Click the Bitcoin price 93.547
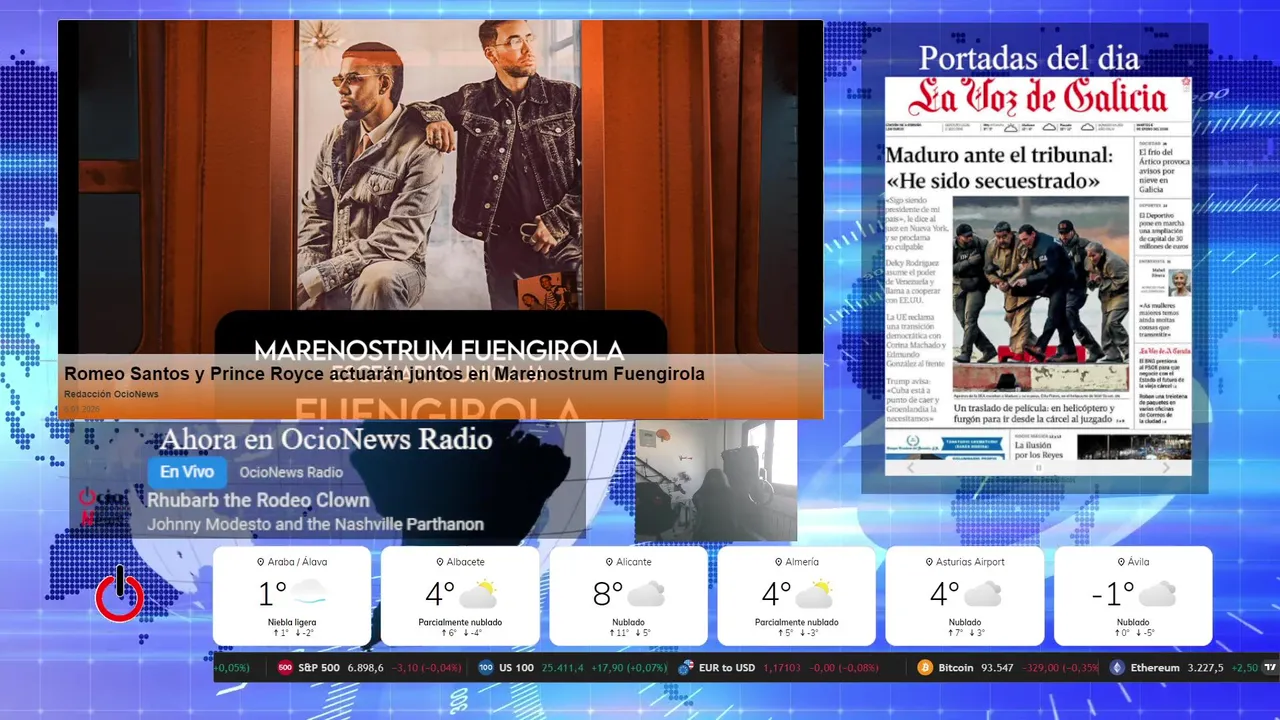1280x720 pixels. click(x=997, y=667)
